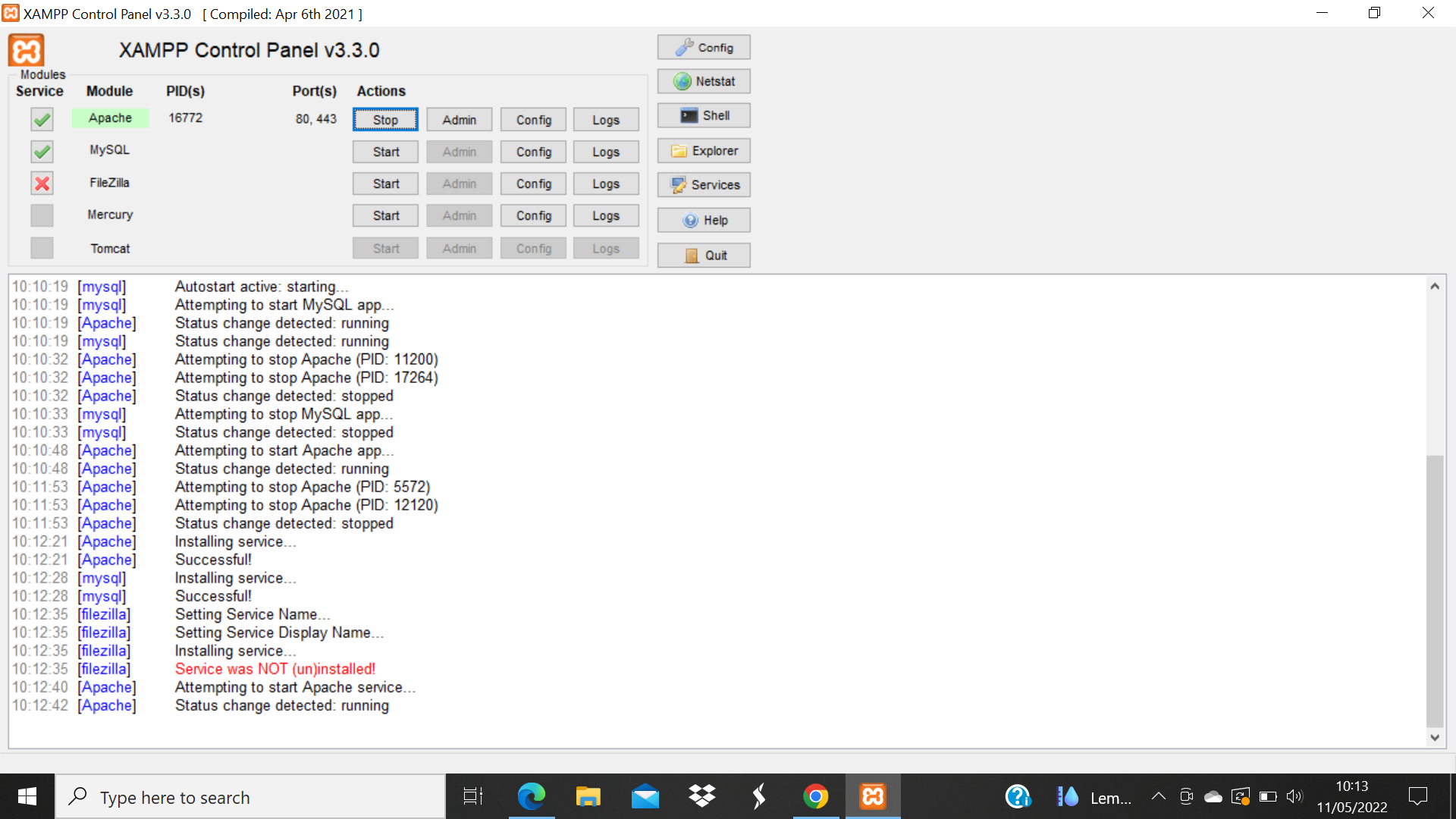The image size is (1456, 819).
Task: Open the Logs for FileZilla
Action: tap(605, 183)
